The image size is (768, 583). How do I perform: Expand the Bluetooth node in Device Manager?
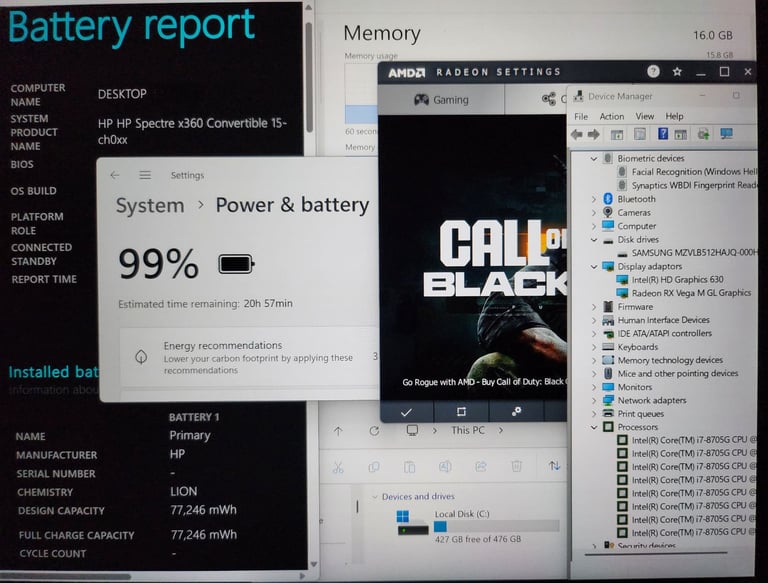click(594, 199)
